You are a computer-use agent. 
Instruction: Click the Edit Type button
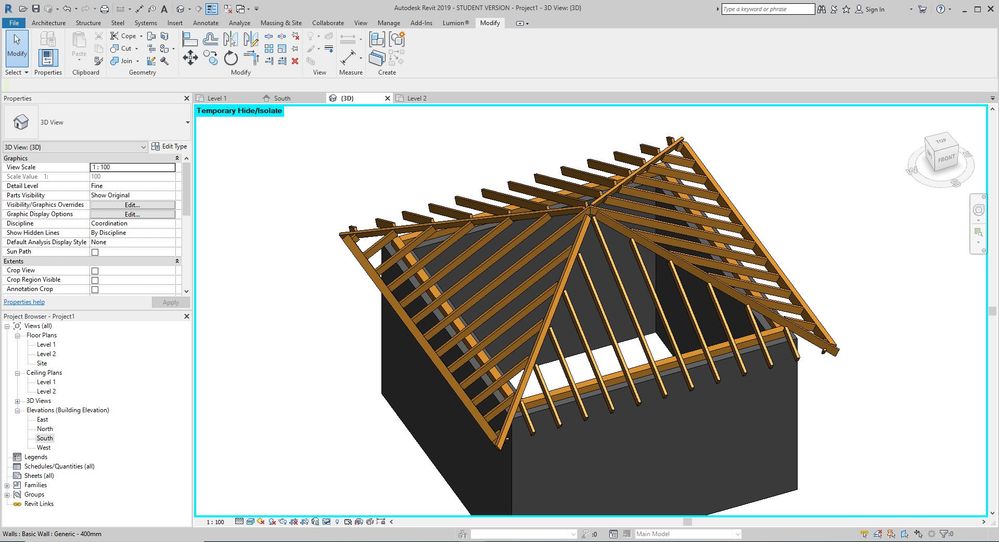[x=169, y=146]
